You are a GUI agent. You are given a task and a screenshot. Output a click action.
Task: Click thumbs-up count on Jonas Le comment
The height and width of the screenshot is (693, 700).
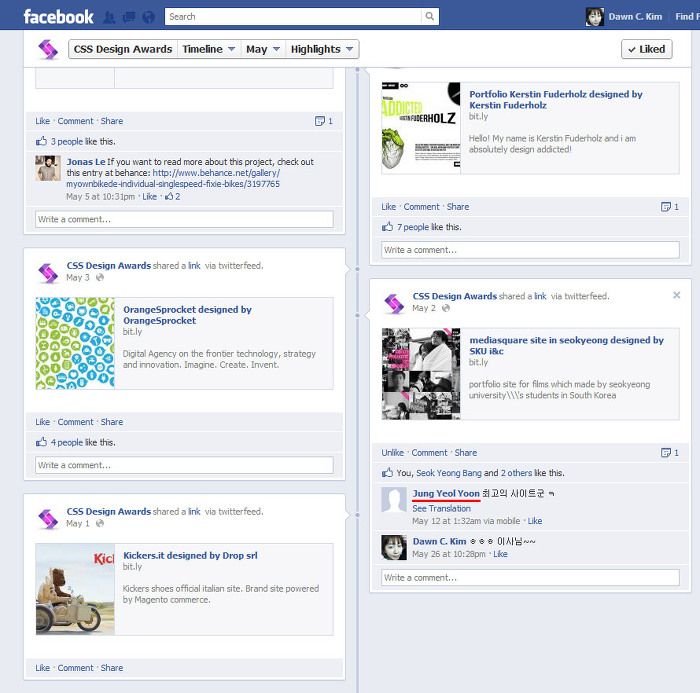pos(172,196)
